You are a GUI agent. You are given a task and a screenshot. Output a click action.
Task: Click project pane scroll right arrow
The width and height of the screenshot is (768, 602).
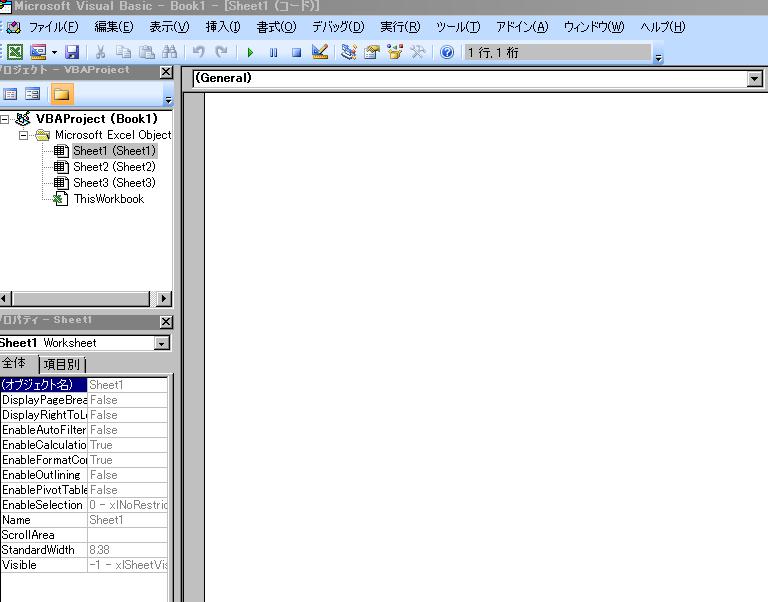[164, 298]
